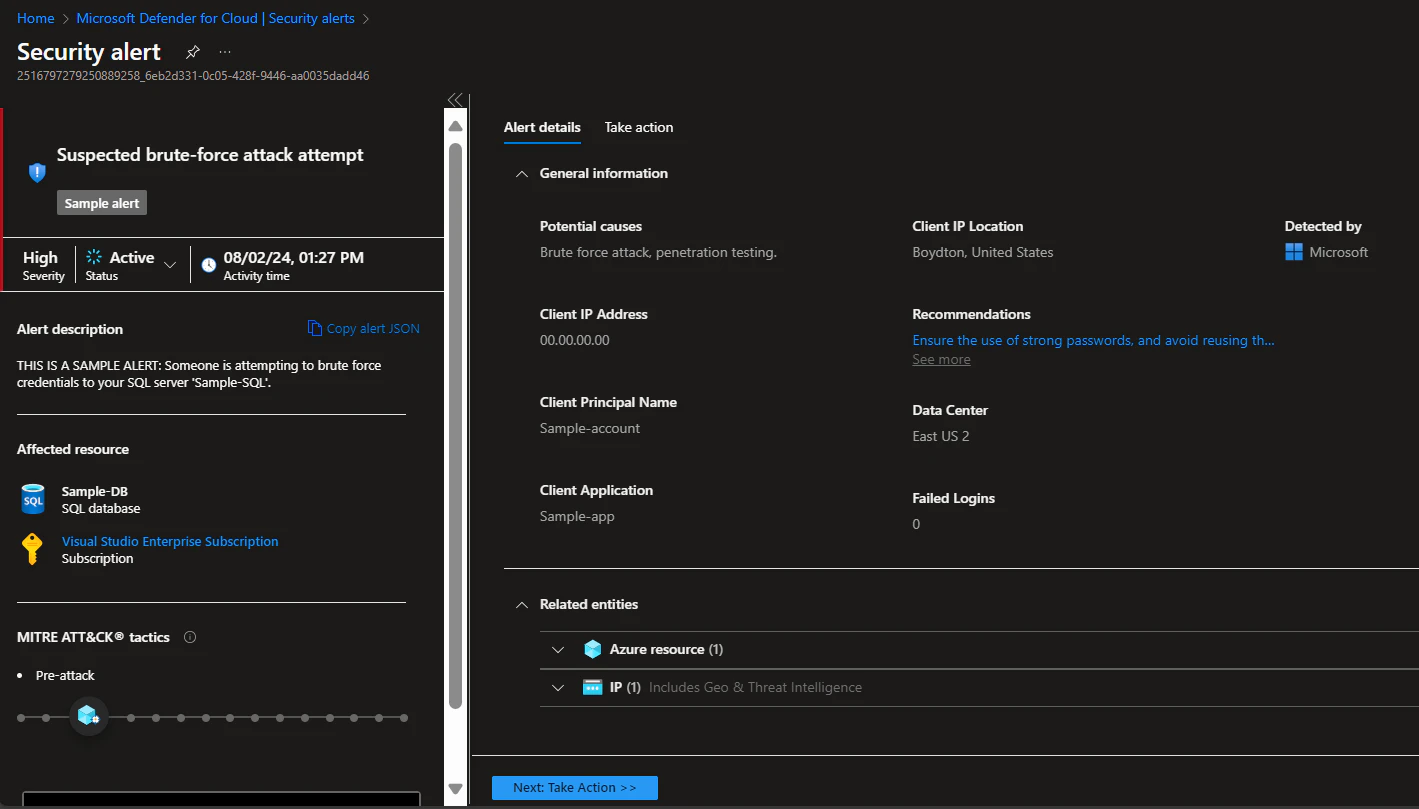This screenshot has height=809, width=1419.
Task: Collapse the General information section
Action: coord(521,173)
